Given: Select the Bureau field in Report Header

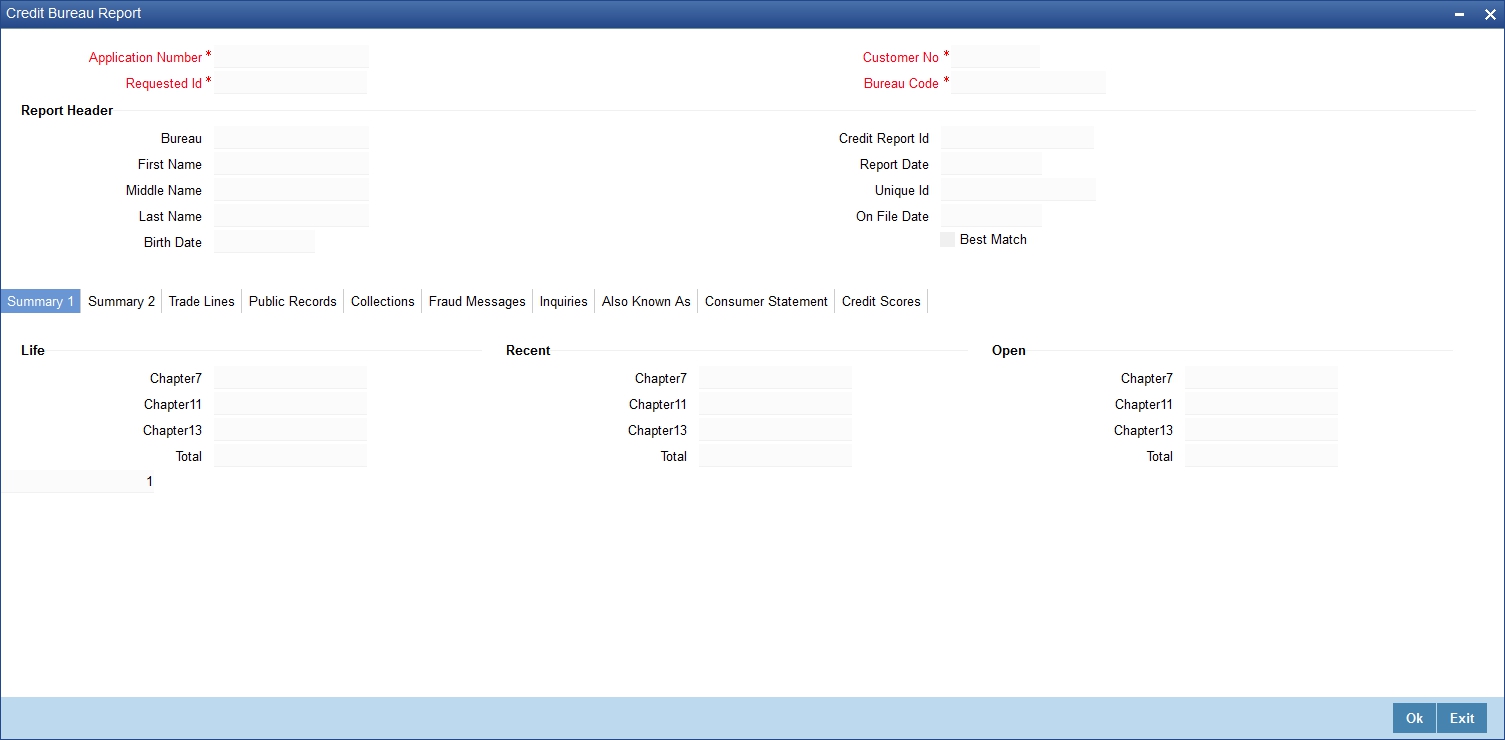Looking at the screenshot, I should (291, 138).
